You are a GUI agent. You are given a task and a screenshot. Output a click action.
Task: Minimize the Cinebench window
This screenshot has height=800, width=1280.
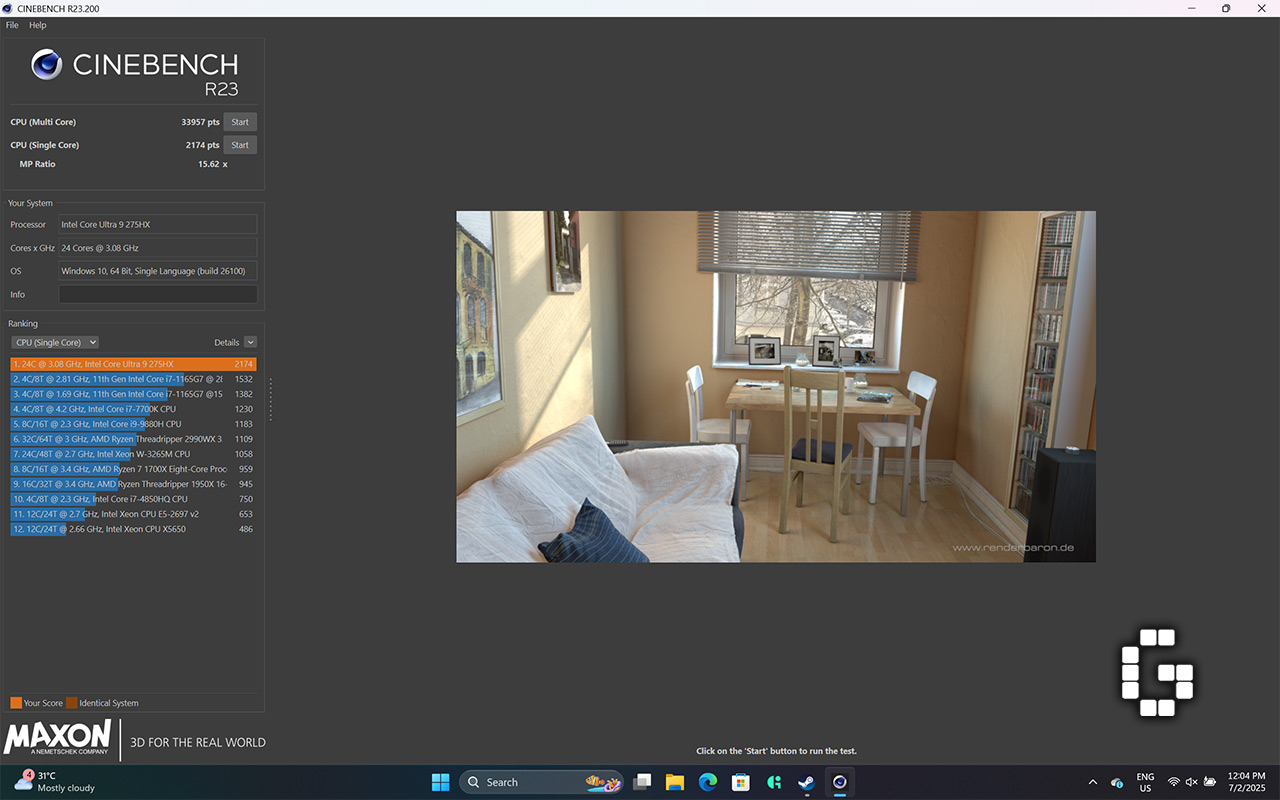1192,8
